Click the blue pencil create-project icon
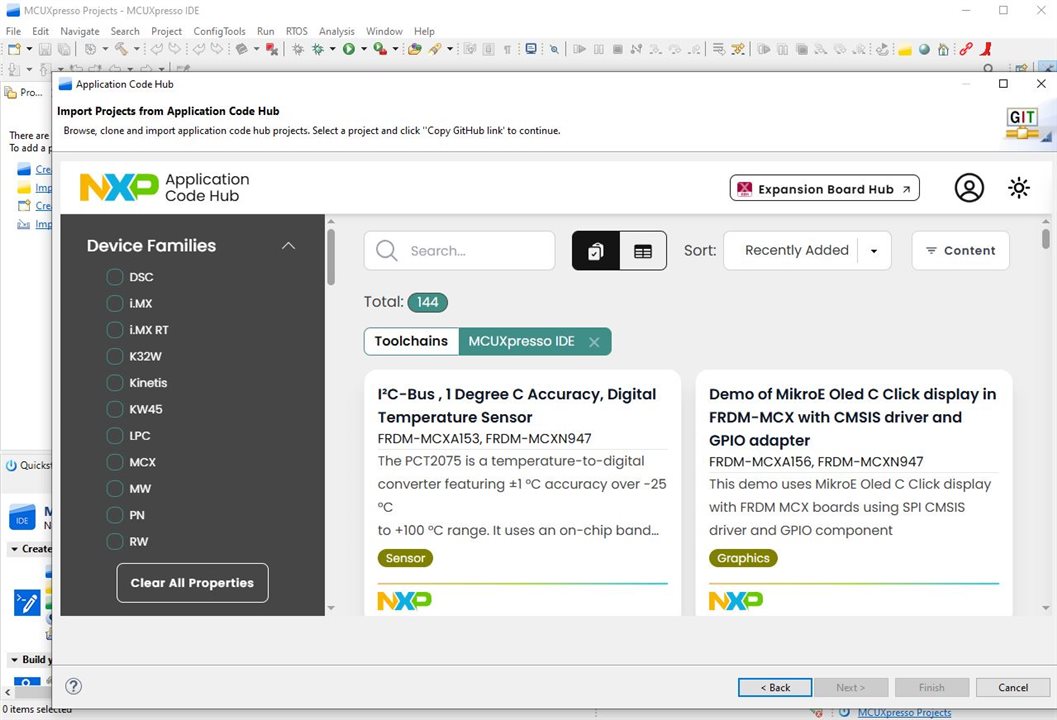Screen dimensions: 1057x720 point(27,602)
